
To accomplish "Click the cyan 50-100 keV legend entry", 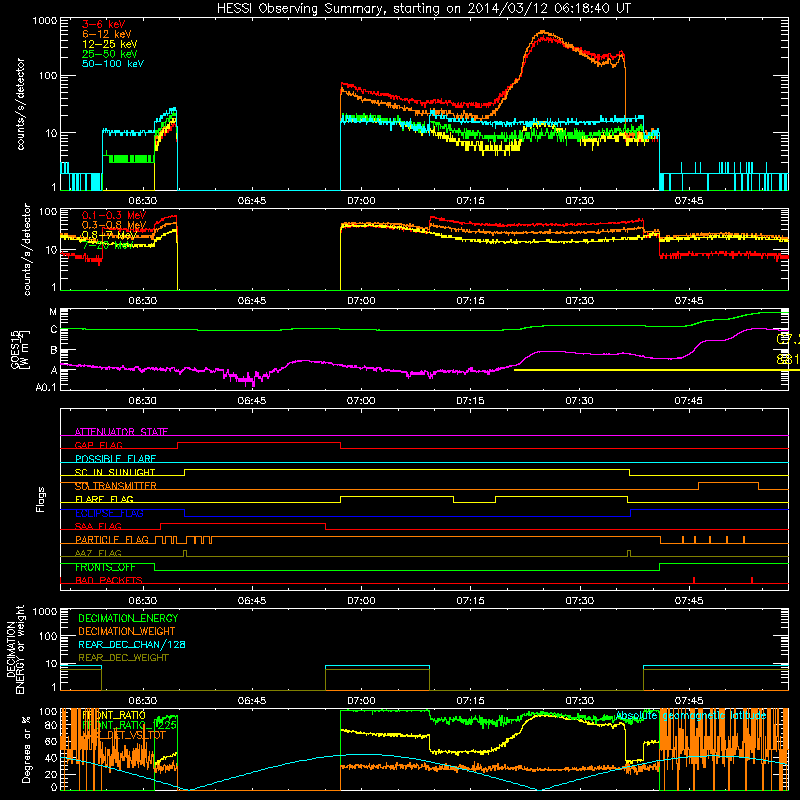I will pyautogui.click(x=113, y=64).
